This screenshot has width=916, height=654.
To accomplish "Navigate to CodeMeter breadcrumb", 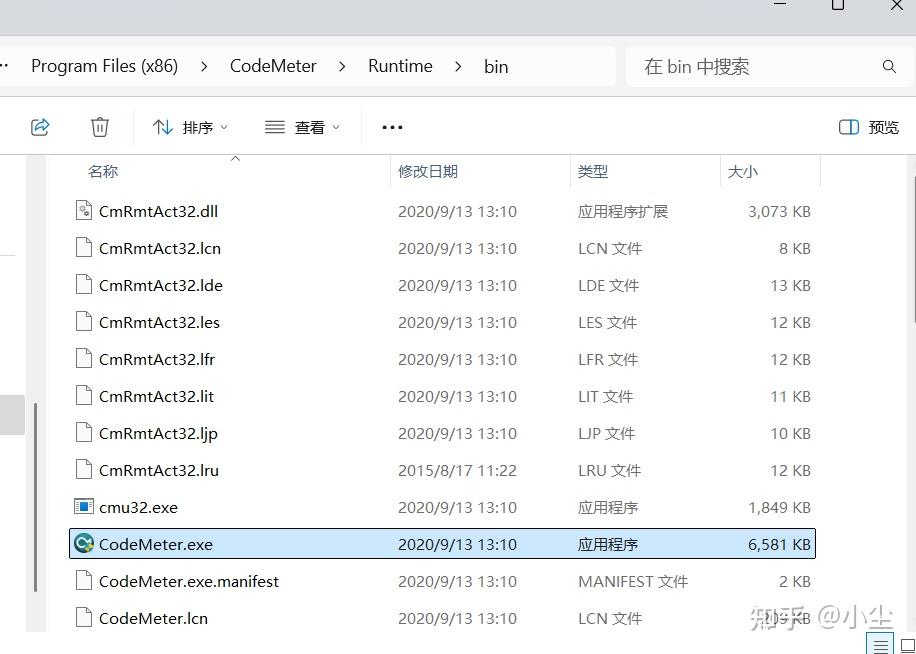I will [273, 66].
